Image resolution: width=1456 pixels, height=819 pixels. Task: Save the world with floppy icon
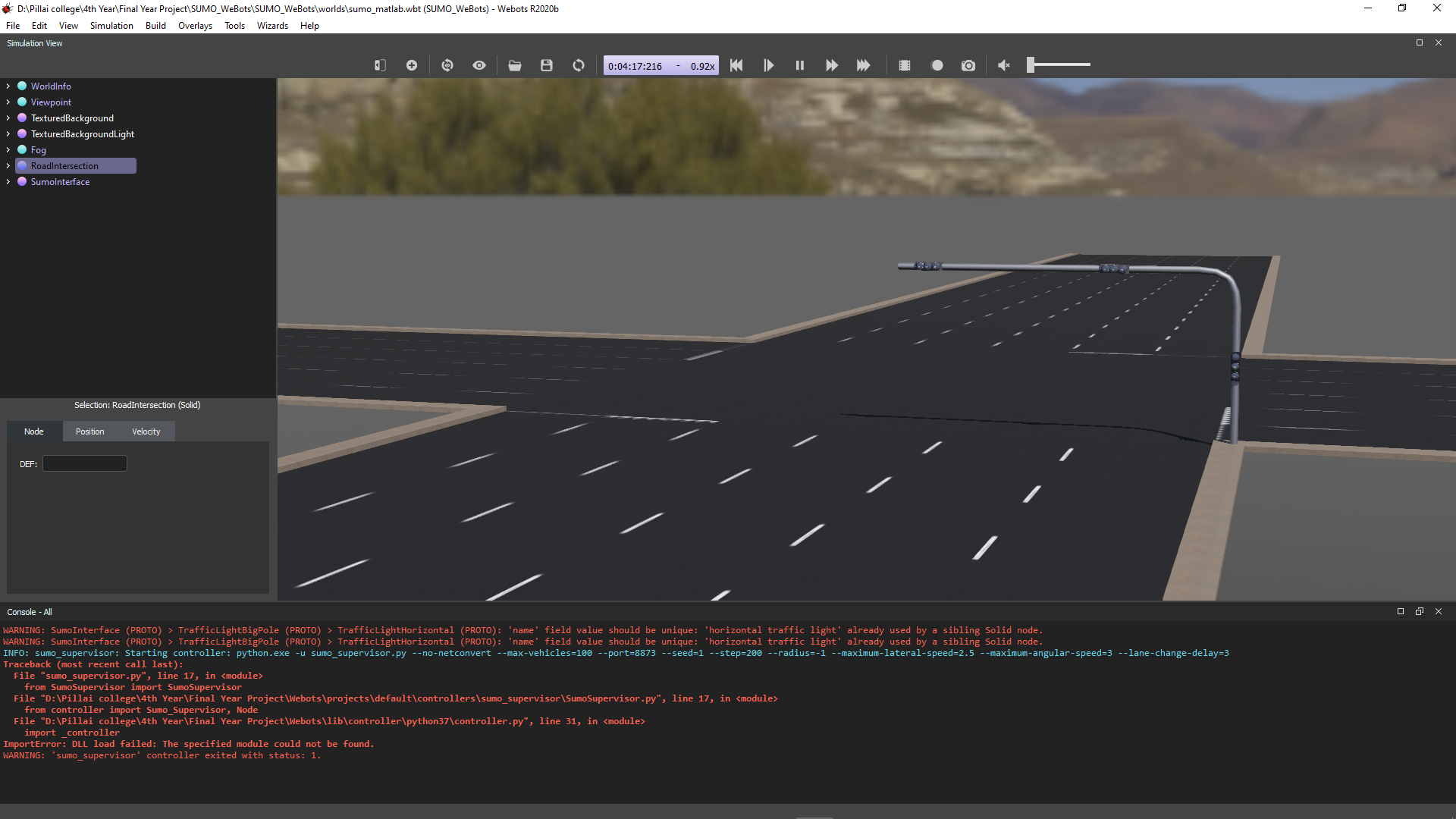pos(547,65)
